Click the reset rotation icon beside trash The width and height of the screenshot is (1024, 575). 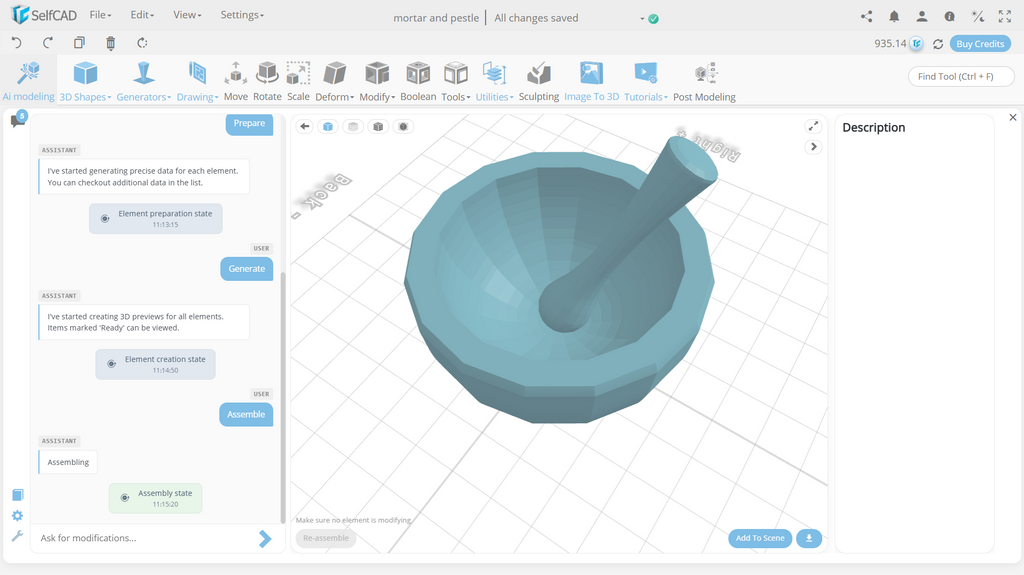pos(142,43)
